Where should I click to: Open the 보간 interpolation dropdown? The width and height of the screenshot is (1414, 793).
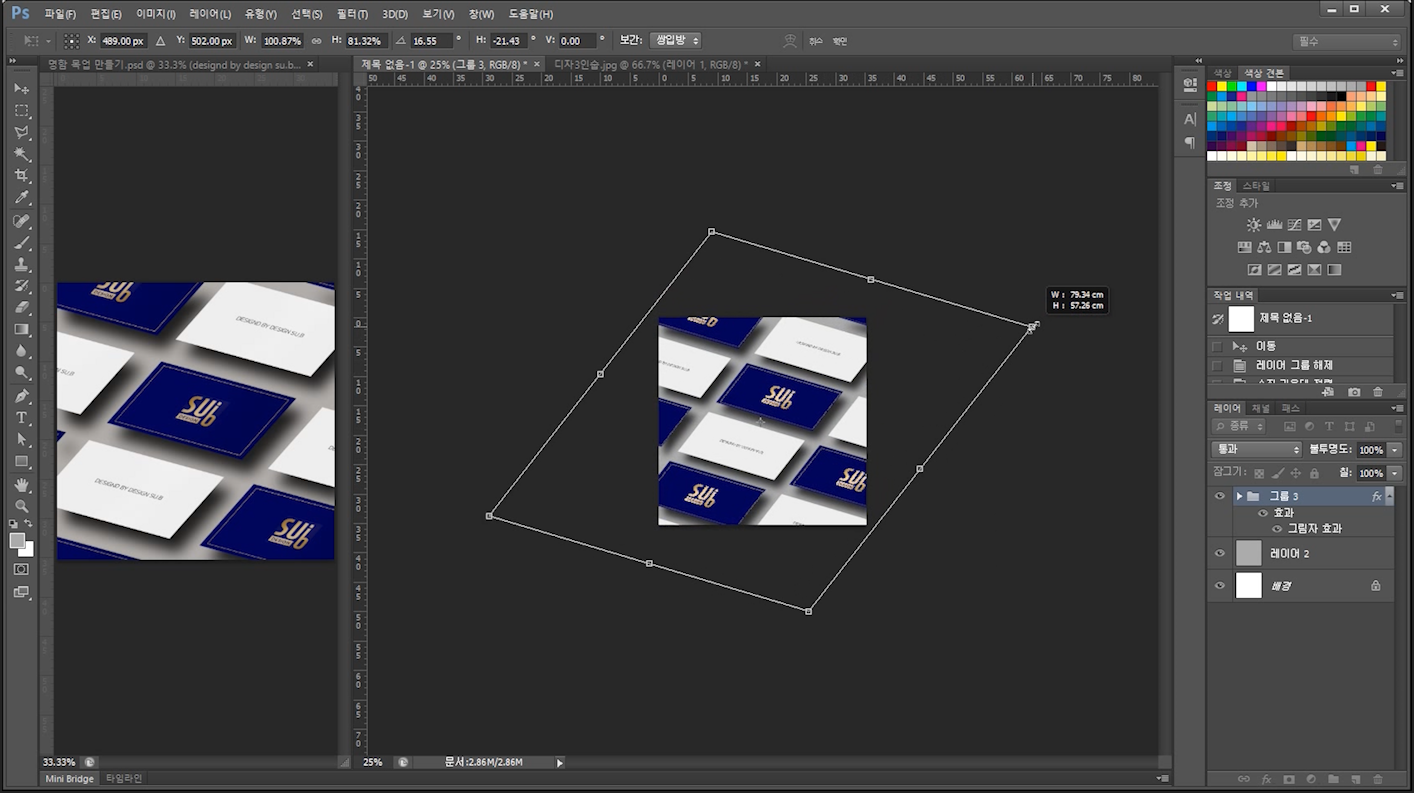click(675, 40)
